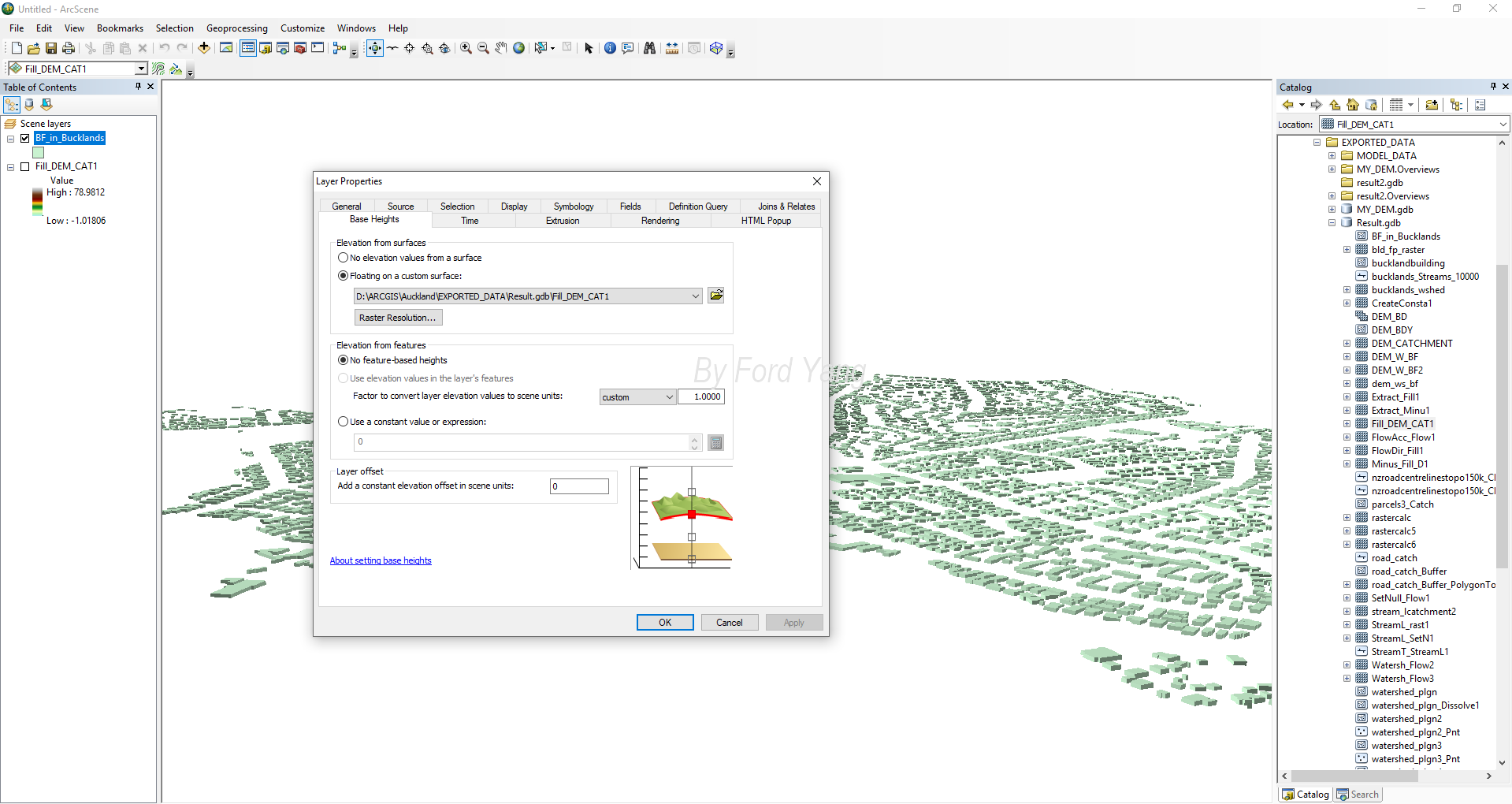Select Use a constant value or expression

point(343,422)
